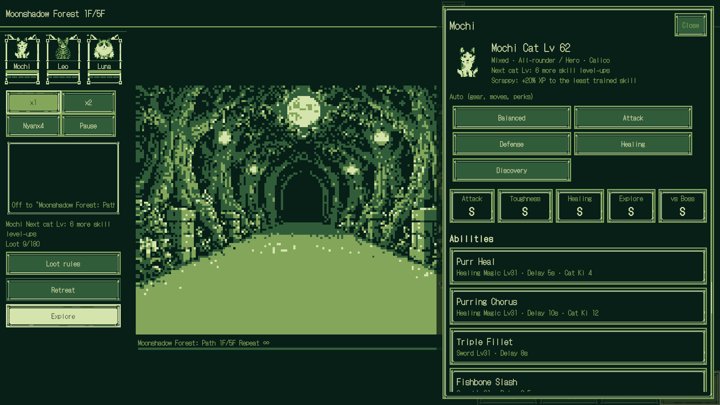The image size is (720, 405).
Task: Open the Explore rating S tile
Action: click(x=631, y=206)
